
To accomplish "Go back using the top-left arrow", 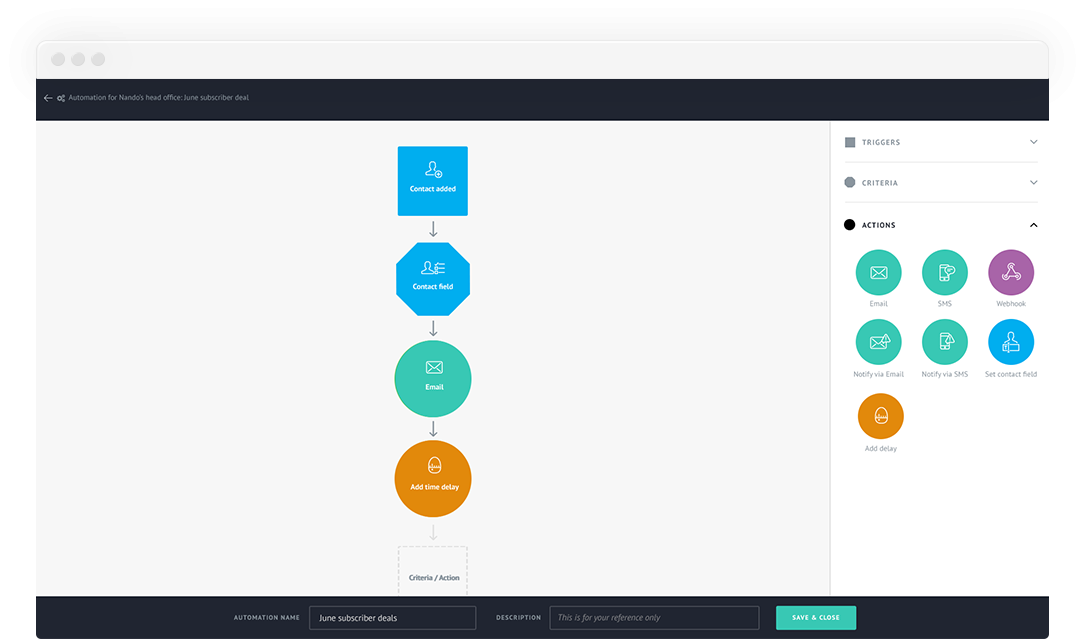I will click(x=48, y=98).
